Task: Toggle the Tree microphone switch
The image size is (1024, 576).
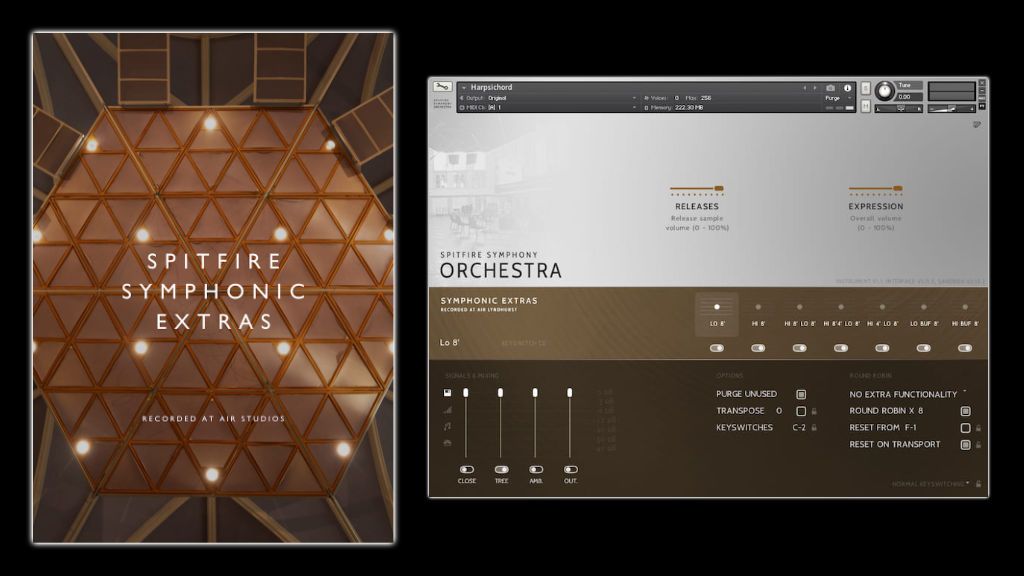Action: 502,470
